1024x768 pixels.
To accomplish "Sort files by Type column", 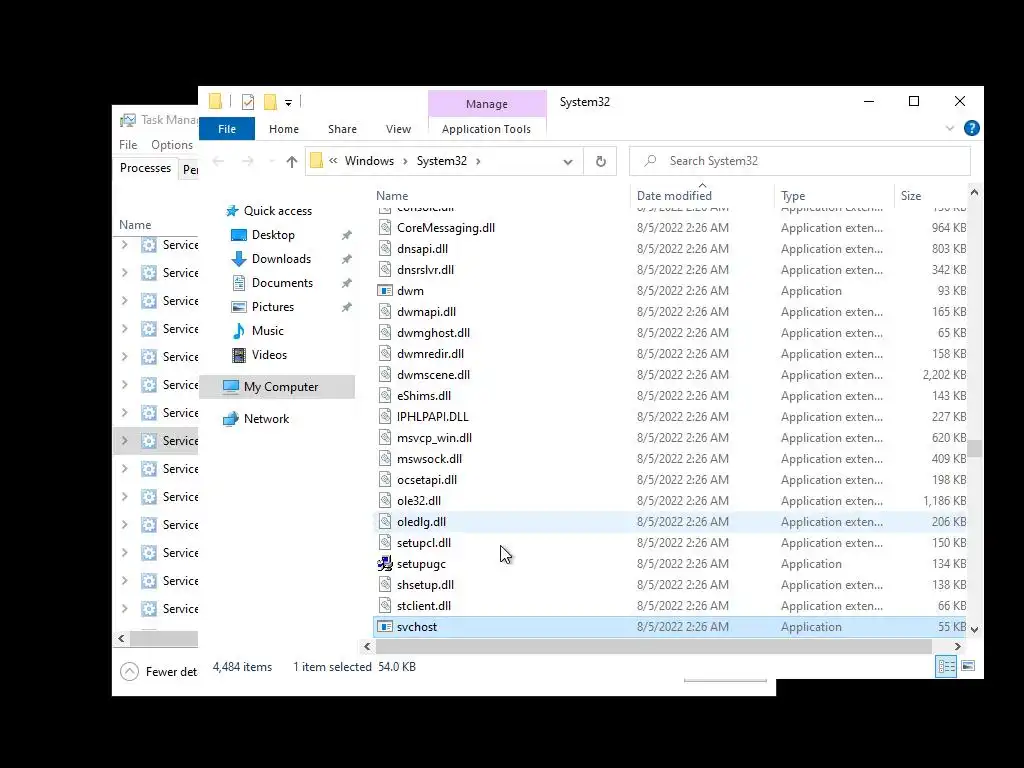I will coord(793,195).
